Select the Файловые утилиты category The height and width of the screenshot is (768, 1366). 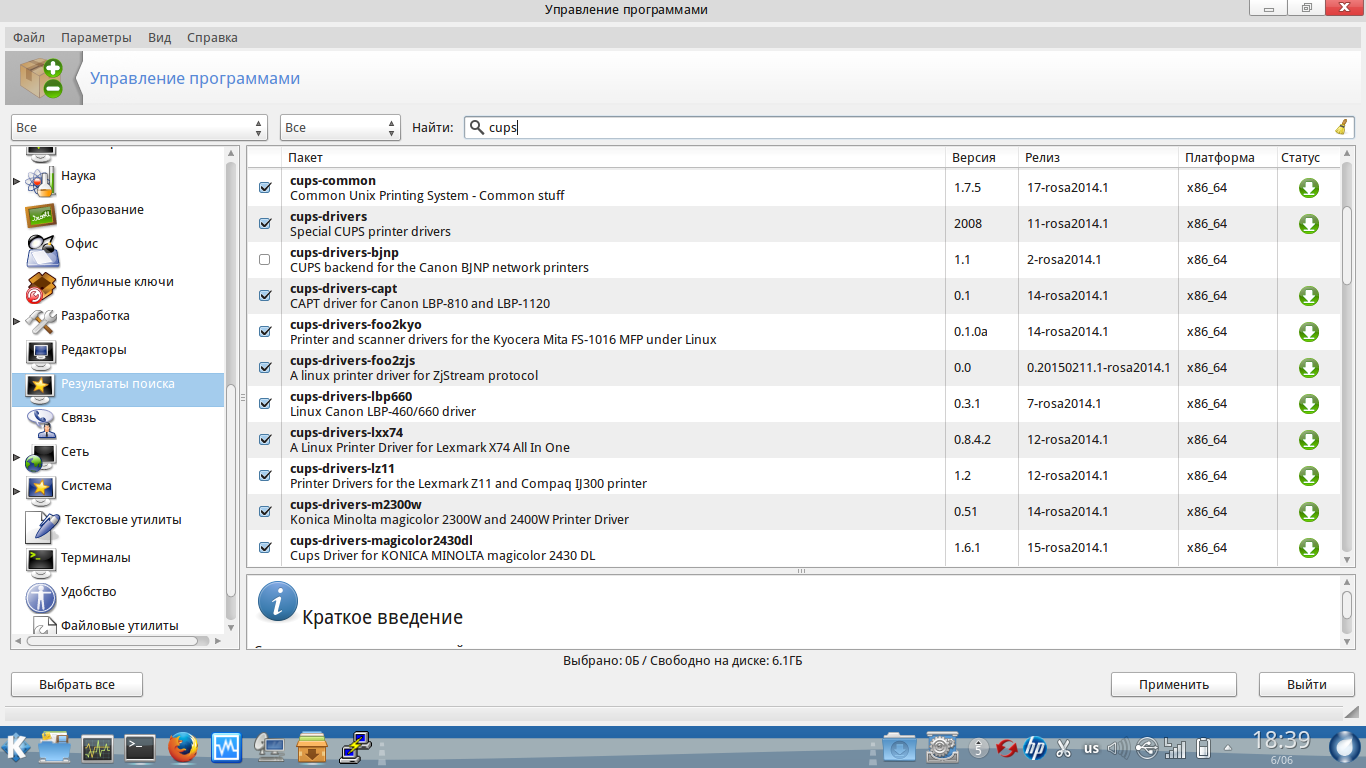(x=119, y=626)
